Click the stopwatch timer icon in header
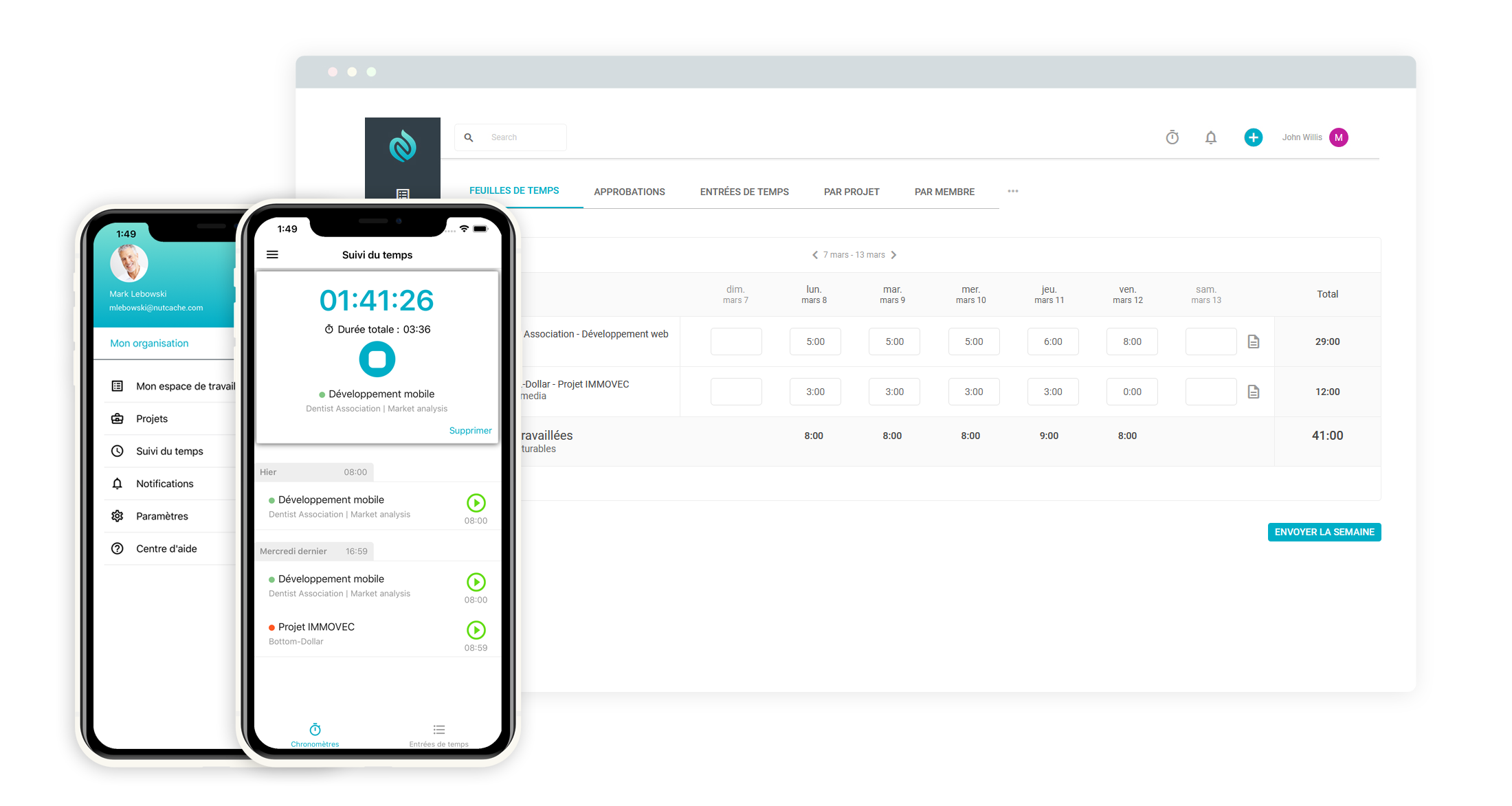The height and width of the screenshot is (806, 1512). pyautogui.click(x=1172, y=137)
